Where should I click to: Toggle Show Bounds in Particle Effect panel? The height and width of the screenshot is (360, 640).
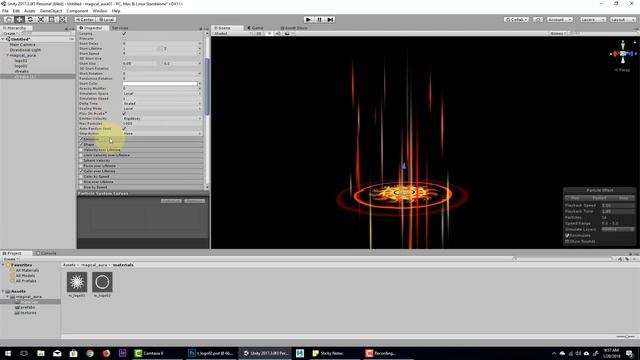click(567, 242)
